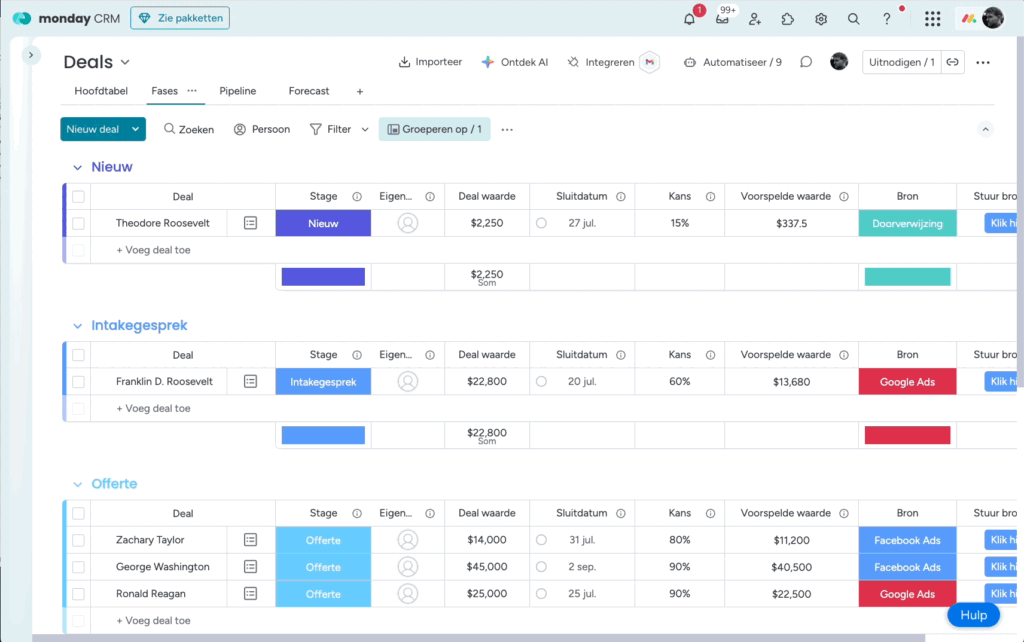1024x642 pixels.
Task: Open the board discussion speech bubble
Action: point(806,62)
